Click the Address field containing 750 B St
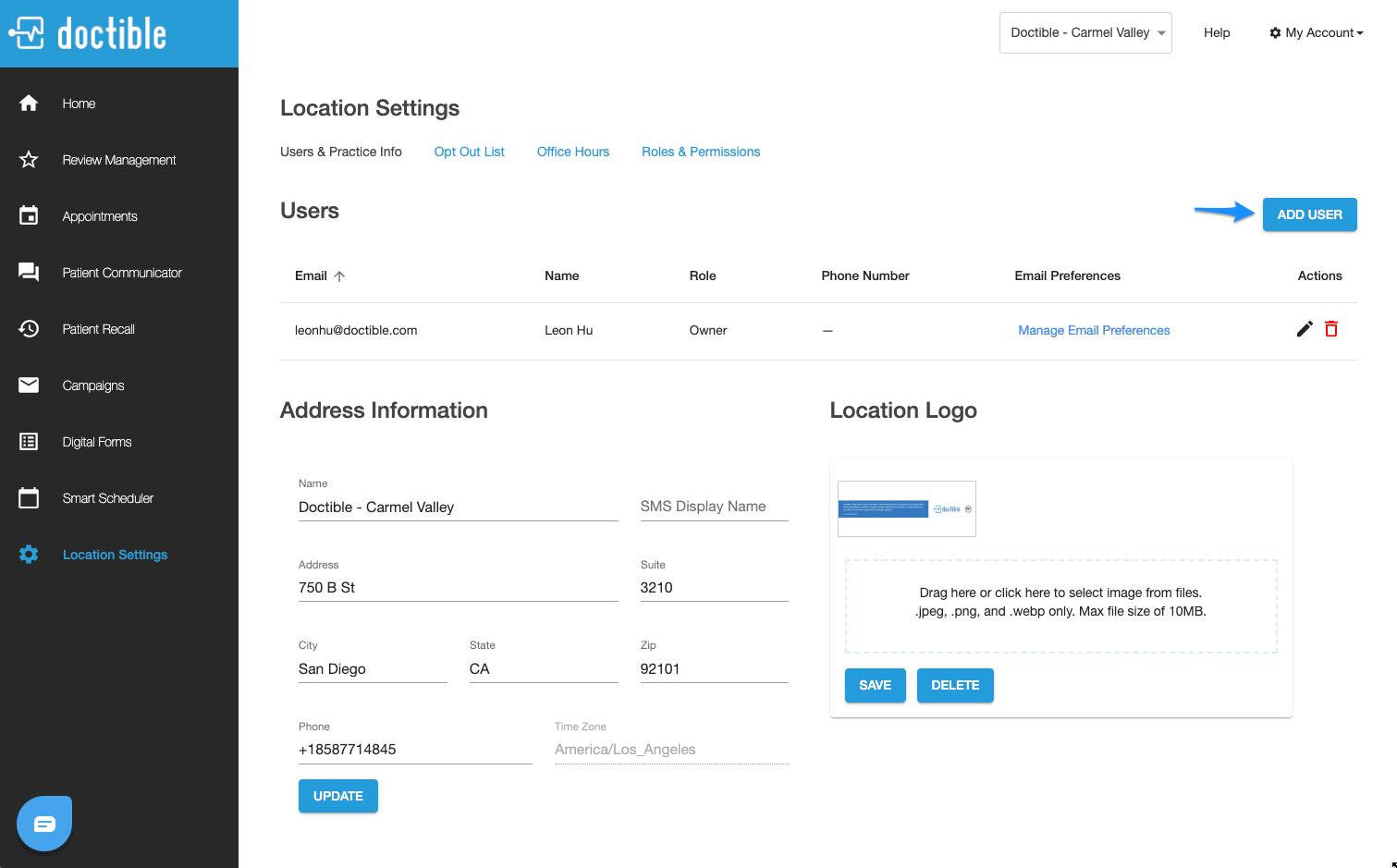Screen dimensions: 1397x868 point(459,588)
